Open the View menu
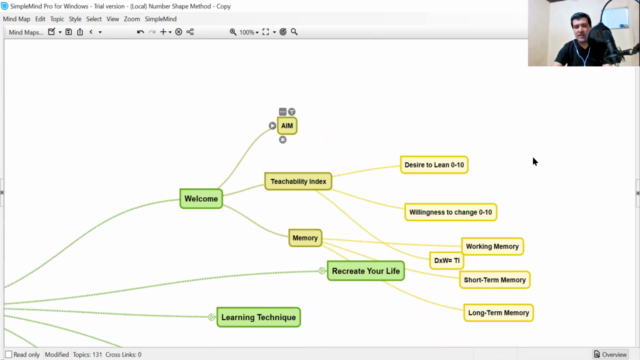The height and width of the screenshot is (360, 640). (x=112, y=19)
